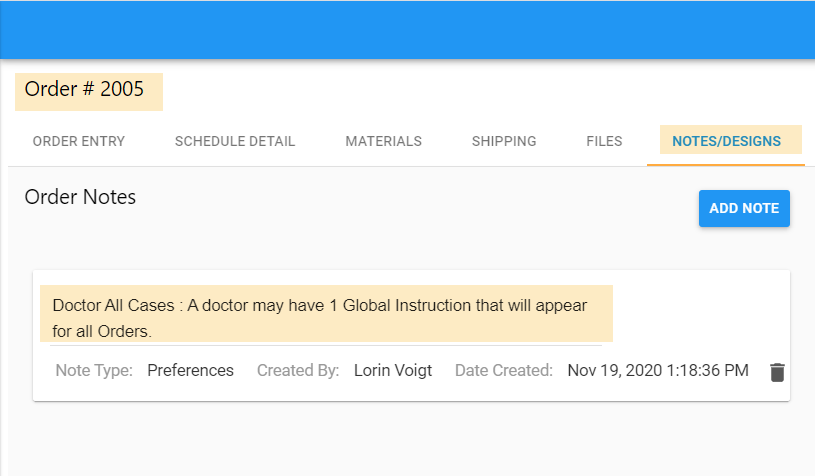Open the Order Entry tab

point(79,141)
